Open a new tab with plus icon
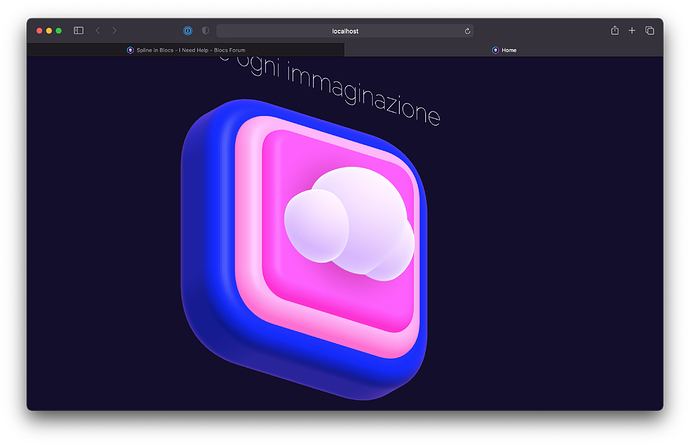690x446 pixels. (x=632, y=31)
